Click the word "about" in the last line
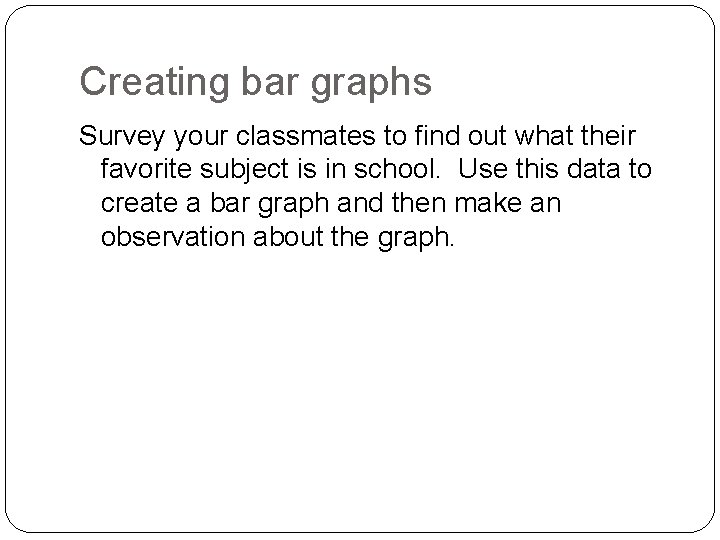 click(287, 237)
